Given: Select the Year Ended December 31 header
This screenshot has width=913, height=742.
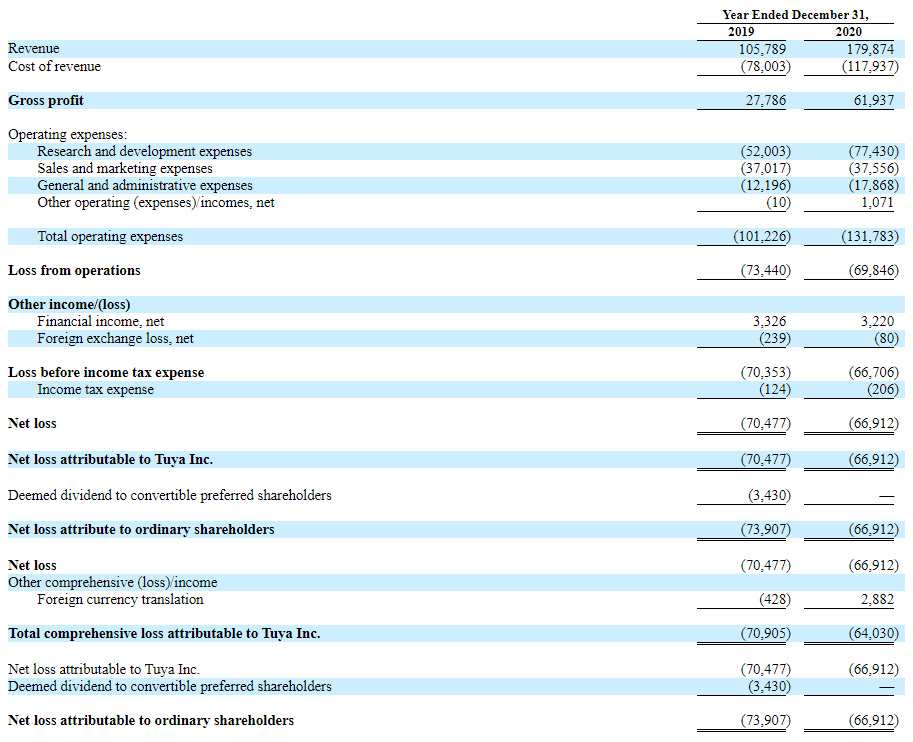Looking at the screenshot, I should 795,15.
